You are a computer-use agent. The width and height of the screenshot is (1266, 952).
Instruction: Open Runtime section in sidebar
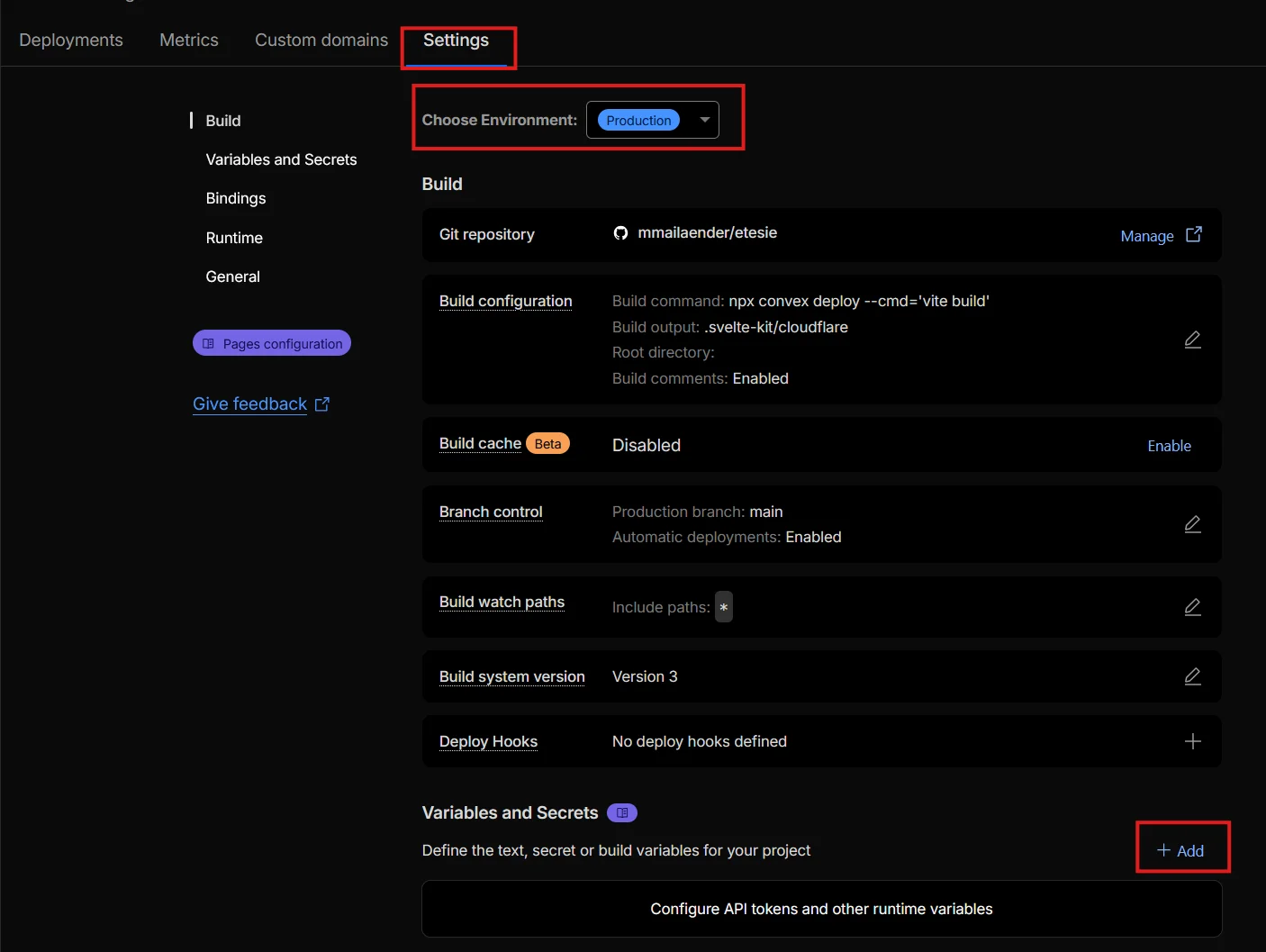click(x=234, y=238)
